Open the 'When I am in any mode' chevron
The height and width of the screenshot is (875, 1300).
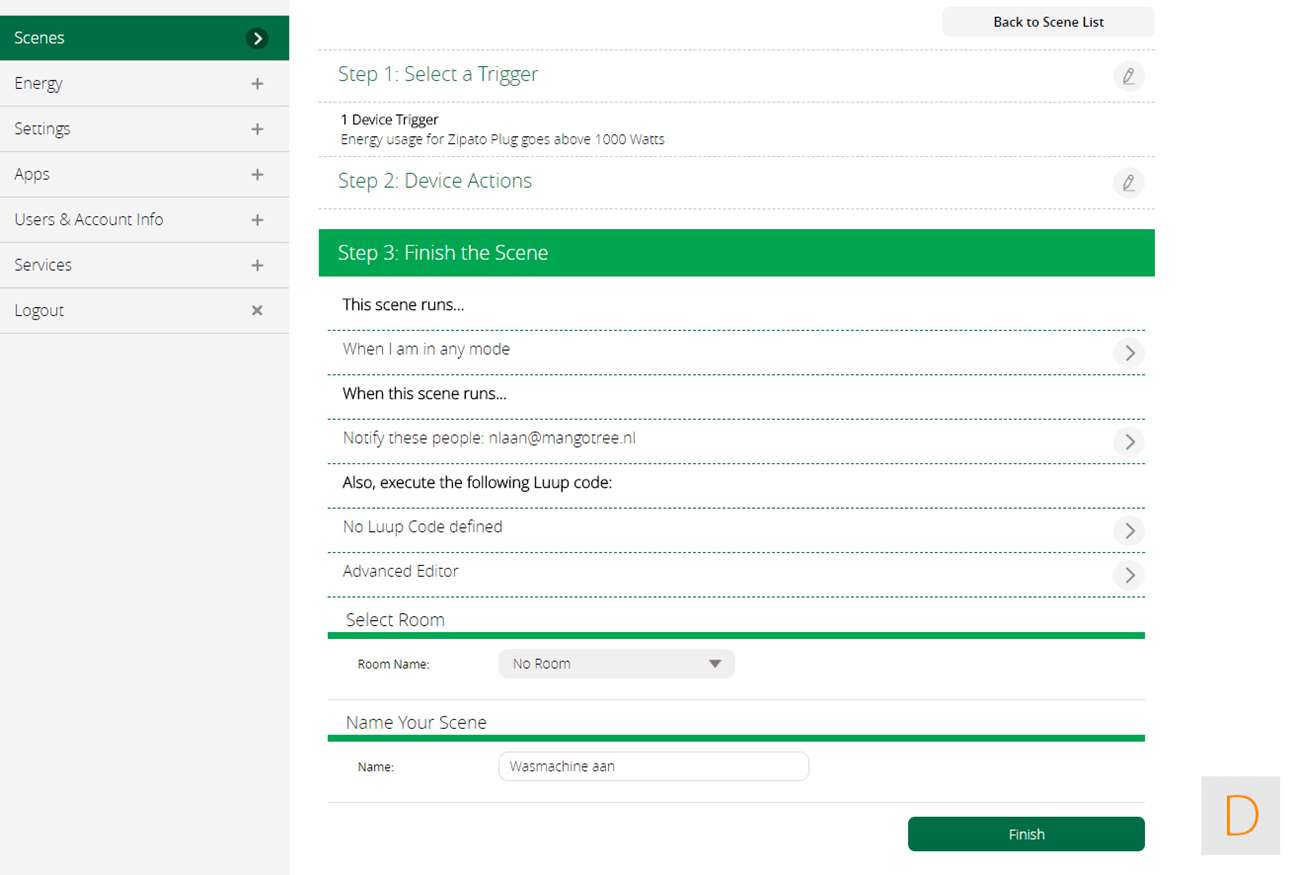(x=1129, y=353)
